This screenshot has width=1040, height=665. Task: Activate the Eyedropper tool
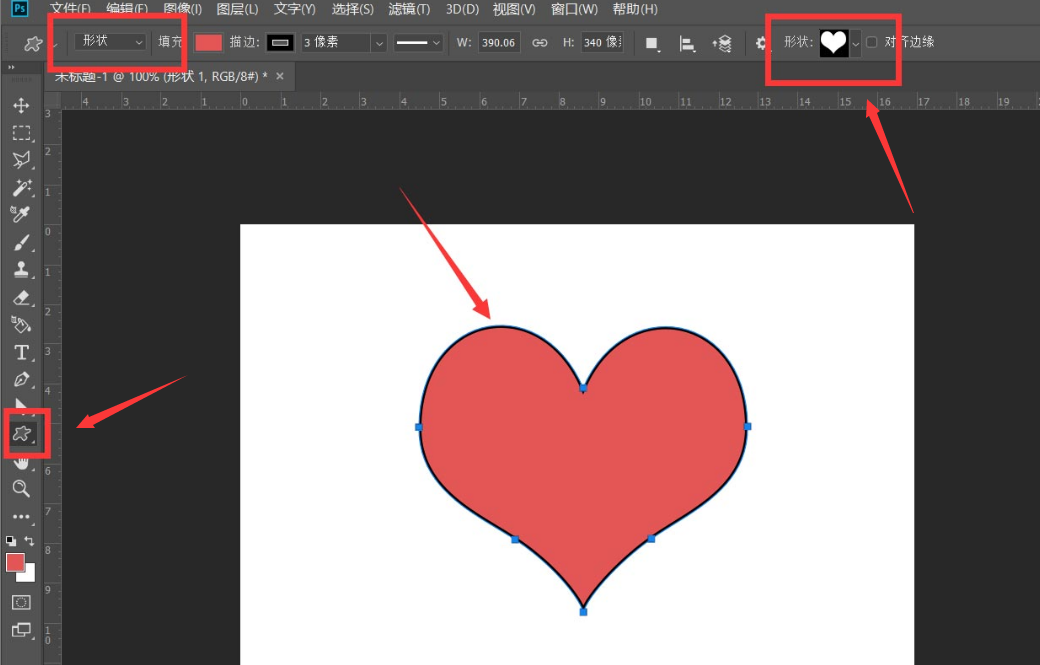pyautogui.click(x=21, y=214)
